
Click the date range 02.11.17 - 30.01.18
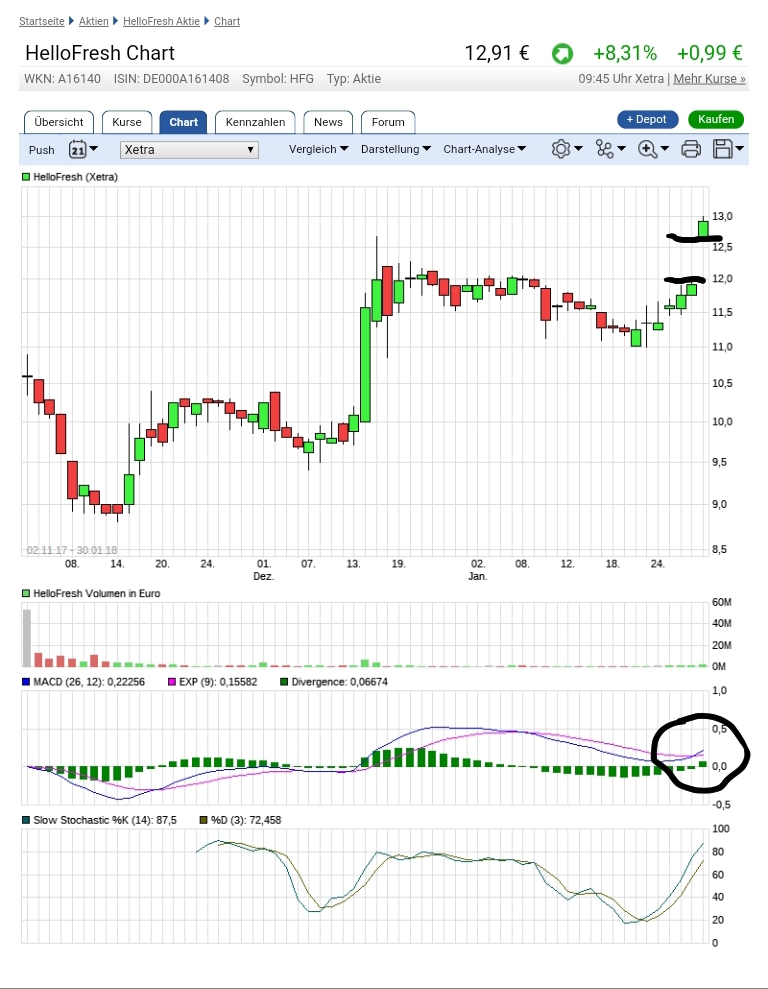[72, 550]
